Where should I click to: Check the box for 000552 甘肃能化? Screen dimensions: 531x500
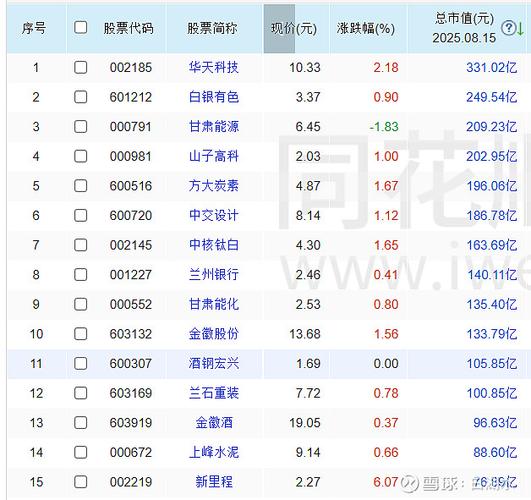(81, 304)
